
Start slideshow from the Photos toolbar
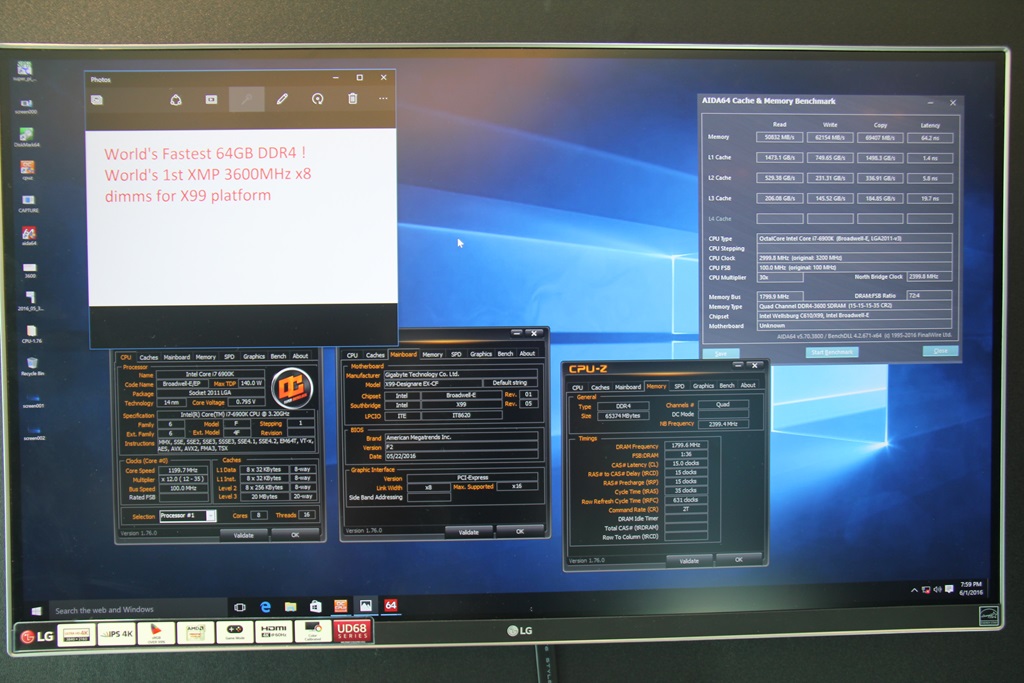pyautogui.click(x=211, y=99)
